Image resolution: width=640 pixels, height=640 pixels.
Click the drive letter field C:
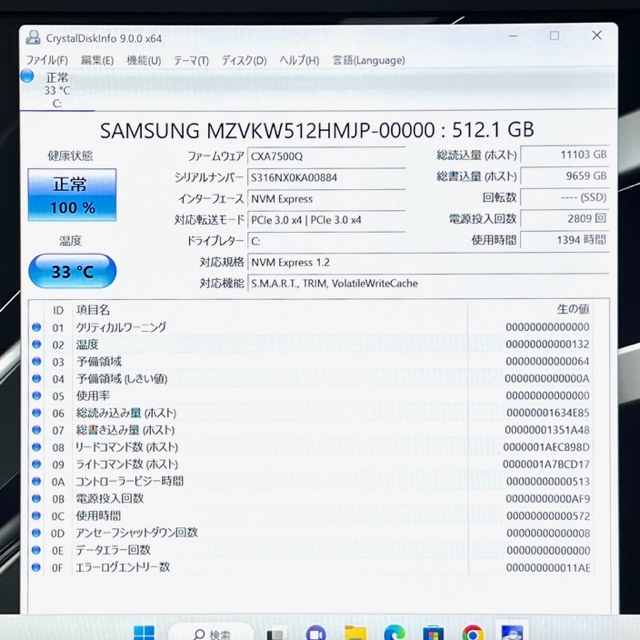(x=326, y=241)
